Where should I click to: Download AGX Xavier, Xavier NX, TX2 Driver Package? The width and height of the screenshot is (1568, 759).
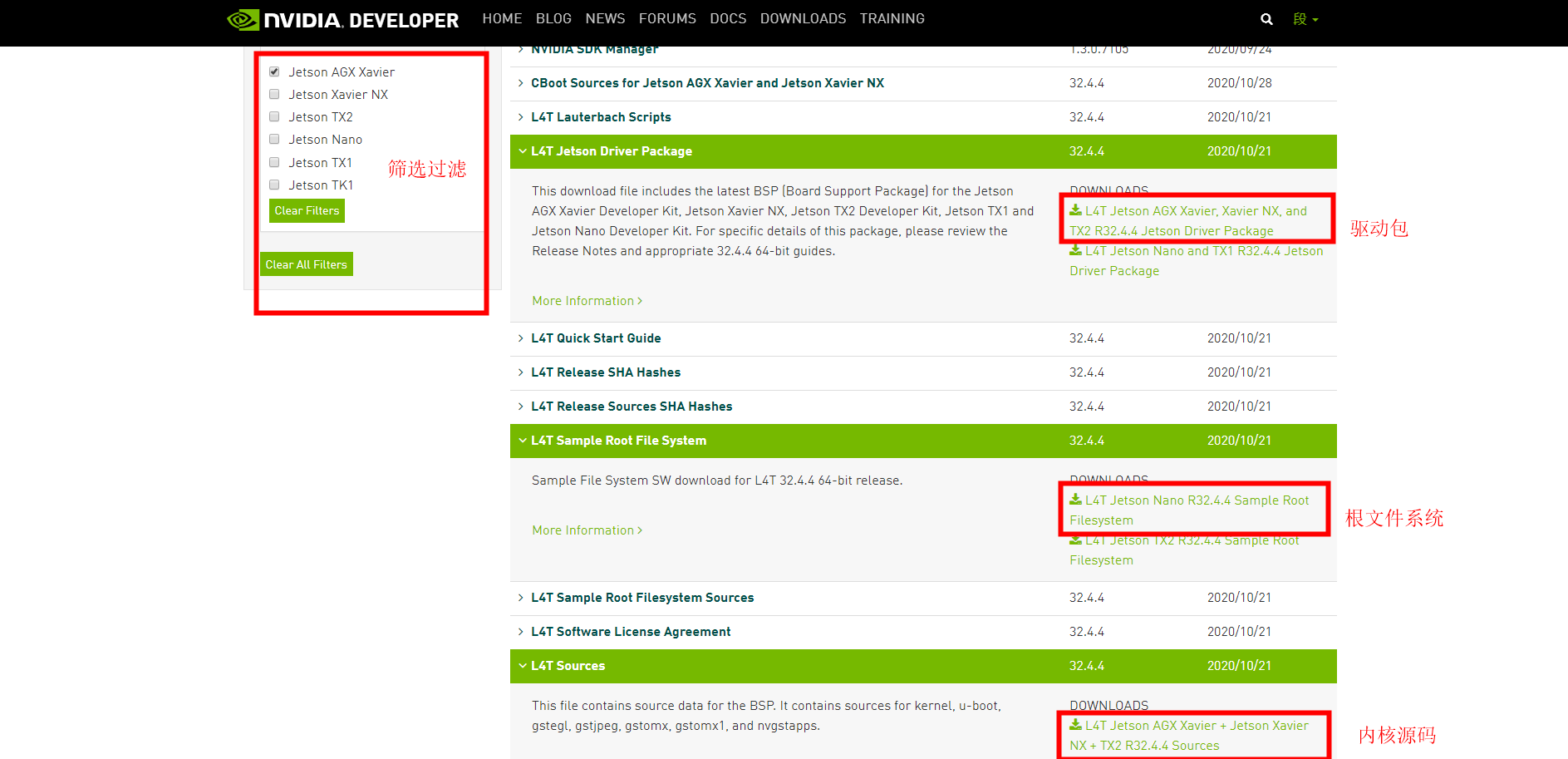point(1188,221)
